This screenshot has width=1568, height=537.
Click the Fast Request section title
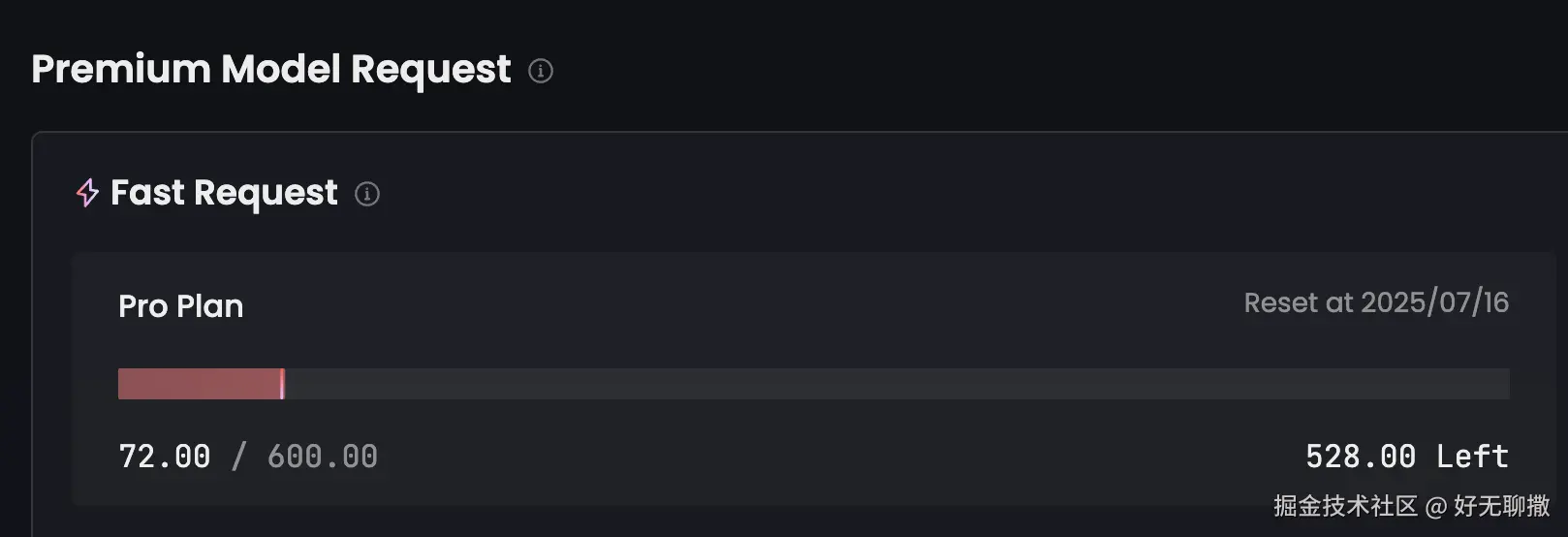pos(224,193)
